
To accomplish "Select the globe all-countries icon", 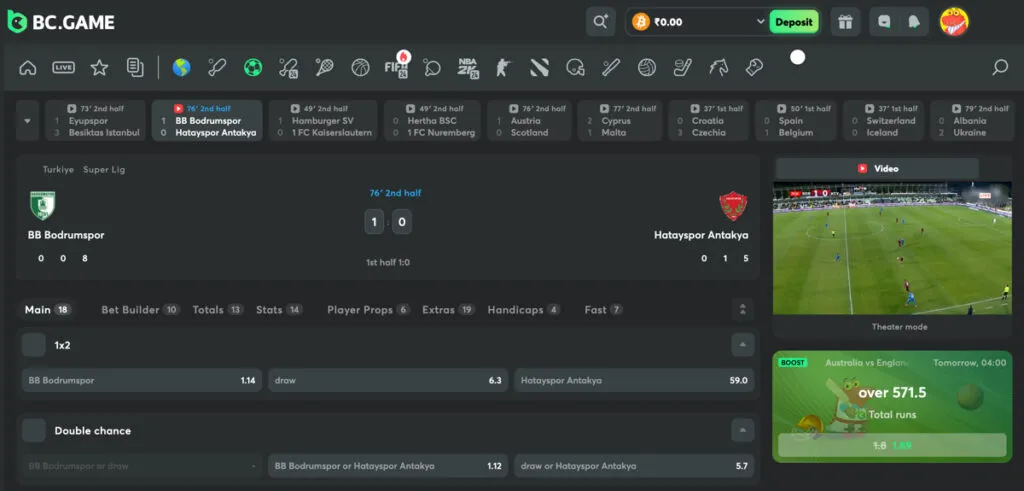I will coord(182,67).
